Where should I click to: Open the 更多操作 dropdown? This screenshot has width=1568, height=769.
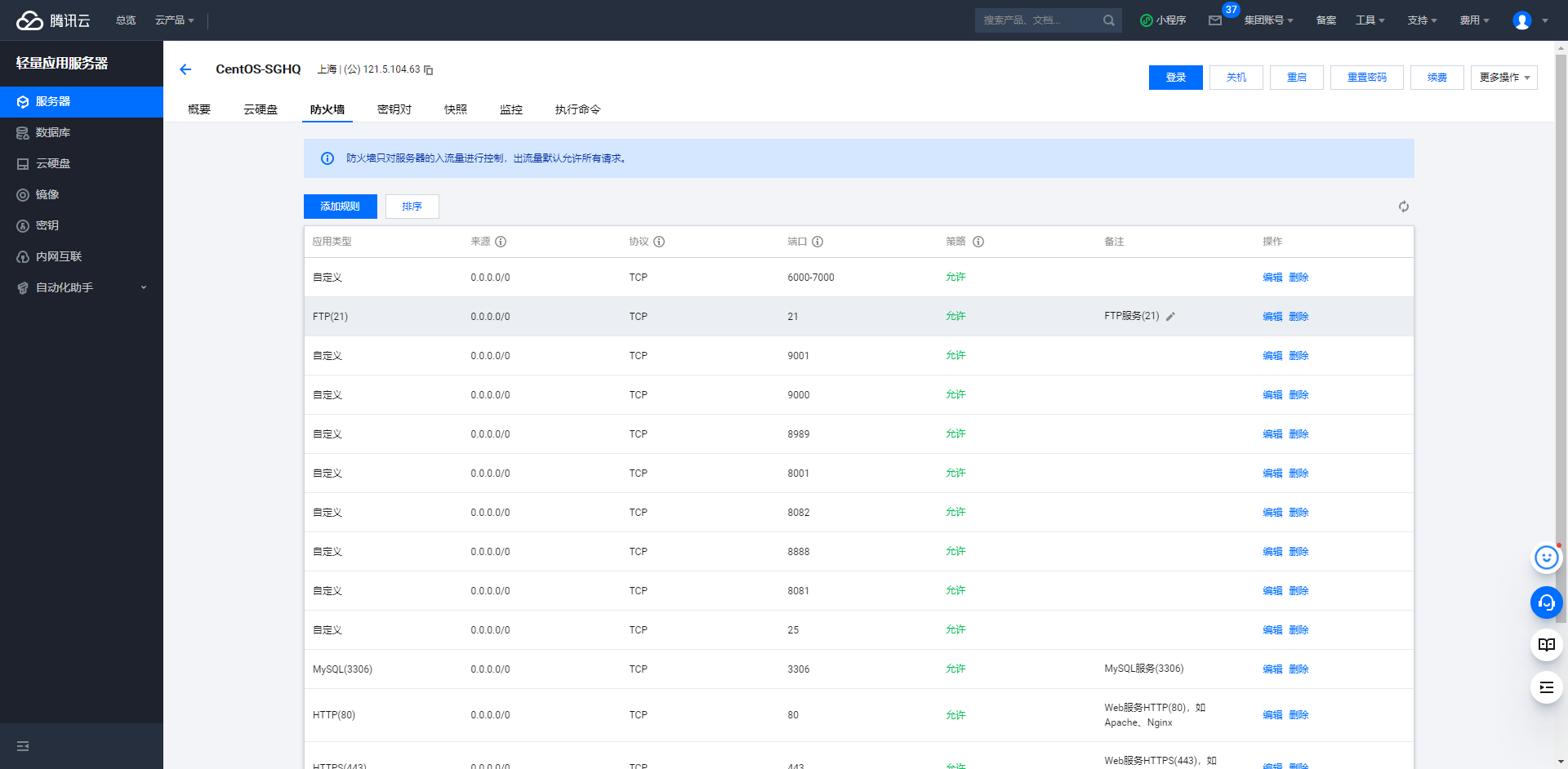[x=1504, y=78]
